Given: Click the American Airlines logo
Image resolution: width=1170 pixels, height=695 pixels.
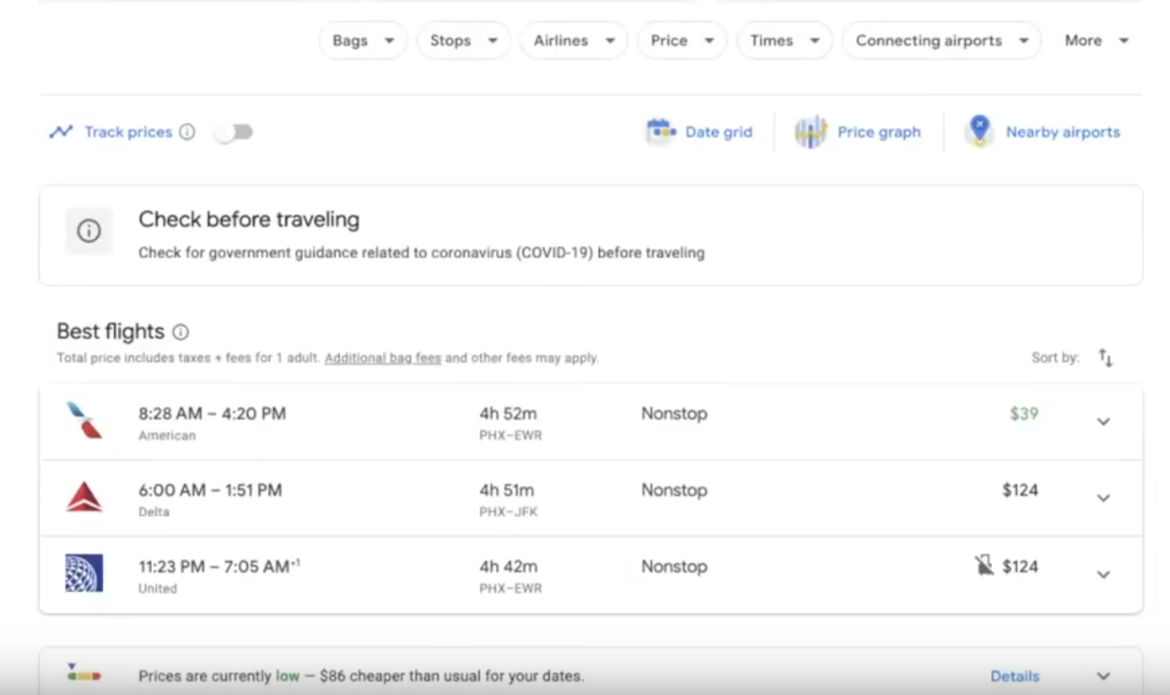Looking at the screenshot, I should [84, 421].
